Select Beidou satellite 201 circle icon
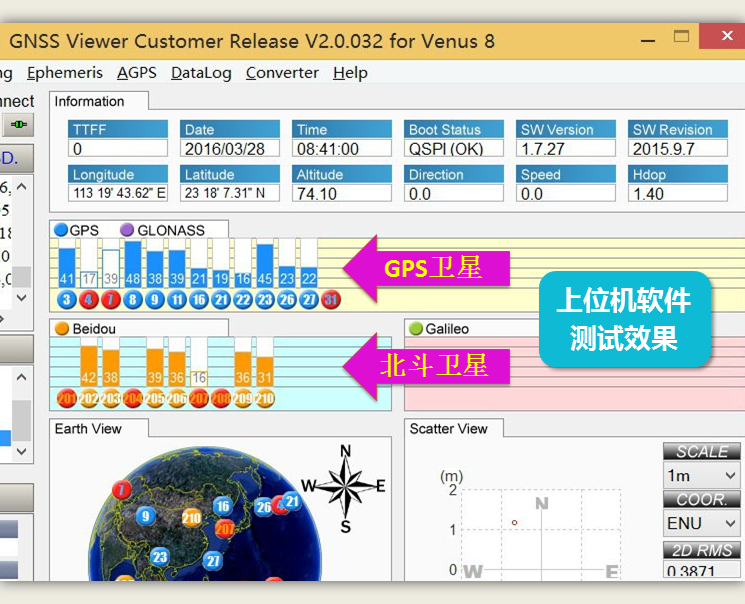 coord(66,399)
